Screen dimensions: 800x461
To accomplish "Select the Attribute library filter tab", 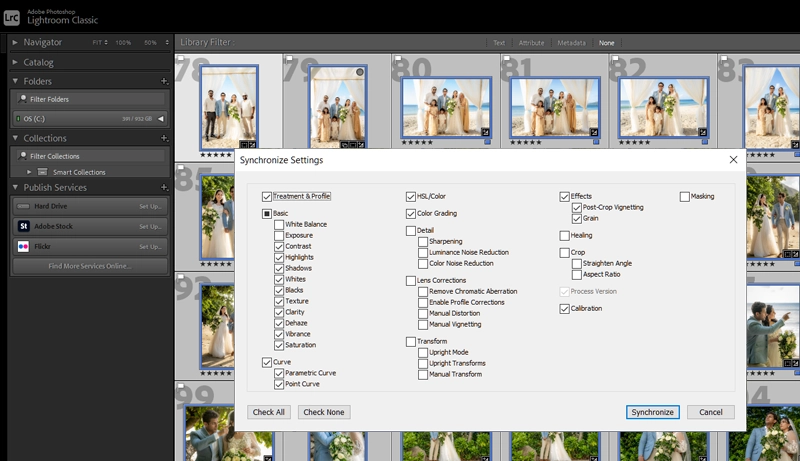I will pos(531,43).
